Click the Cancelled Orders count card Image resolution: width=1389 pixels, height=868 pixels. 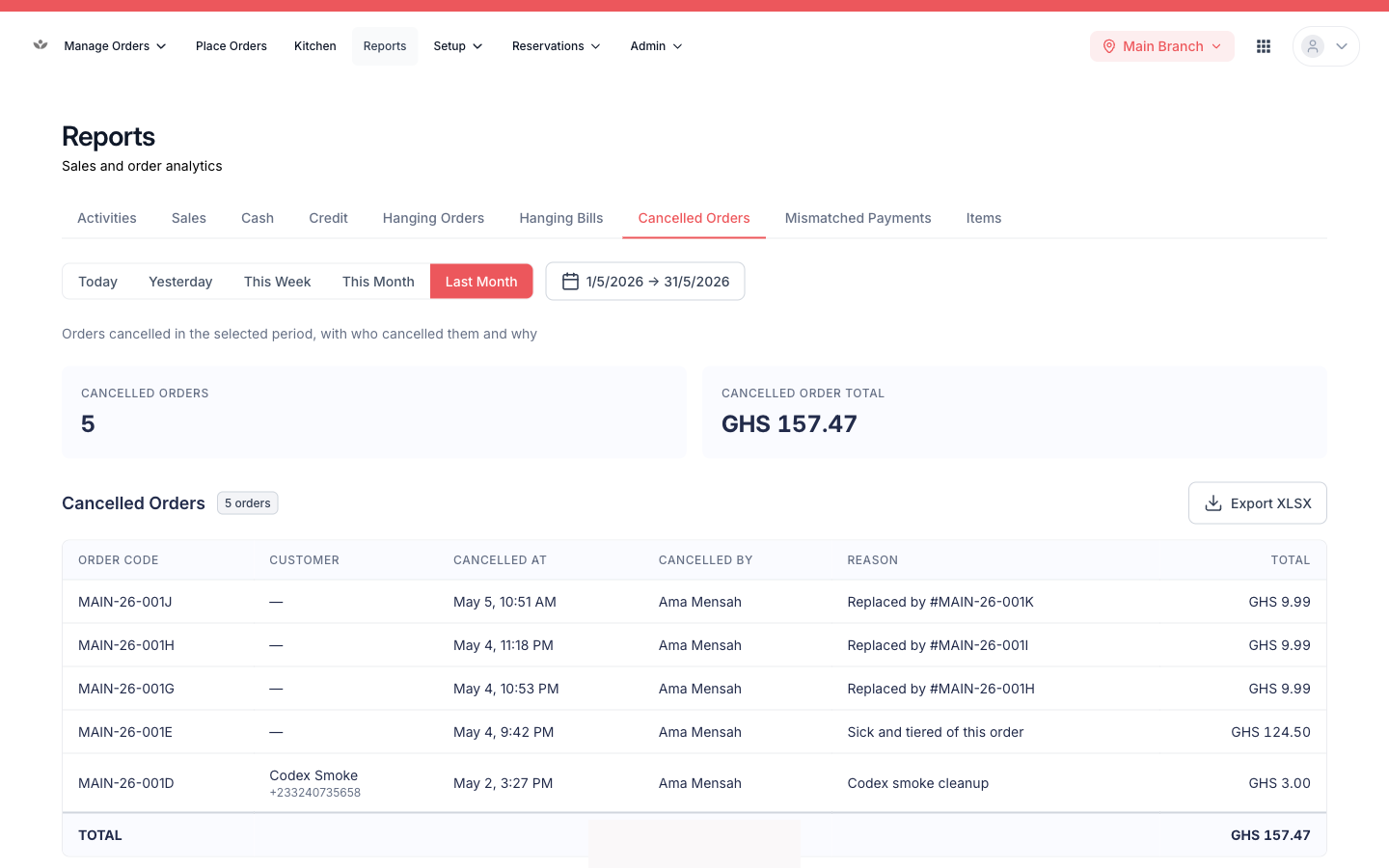[x=374, y=413]
